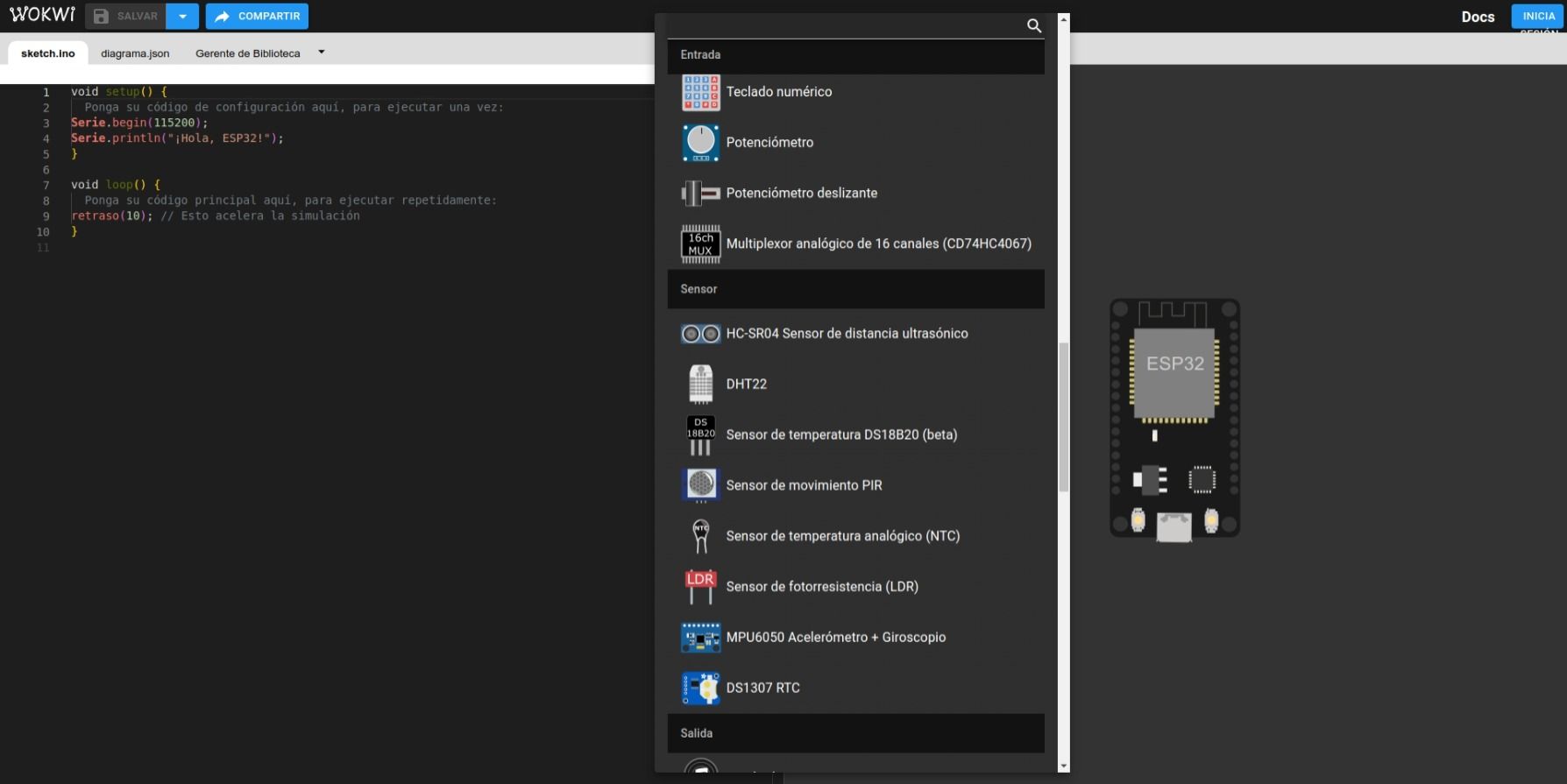Open the Docs link

[x=1478, y=17]
